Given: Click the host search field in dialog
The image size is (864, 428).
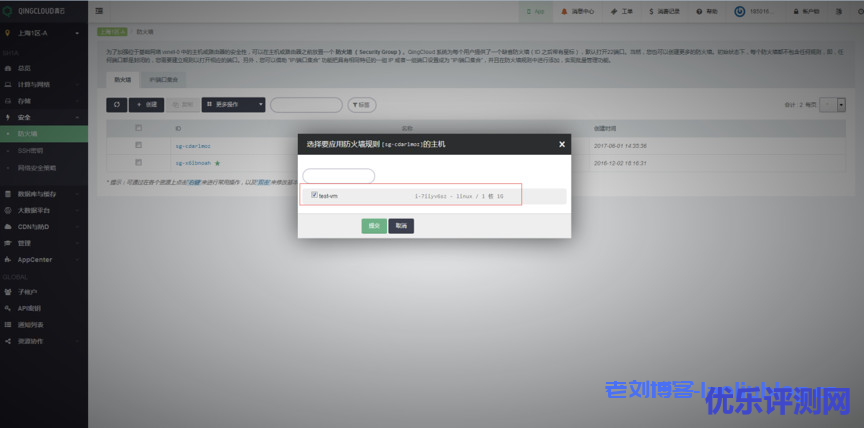Looking at the screenshot, I should (339, 176).
